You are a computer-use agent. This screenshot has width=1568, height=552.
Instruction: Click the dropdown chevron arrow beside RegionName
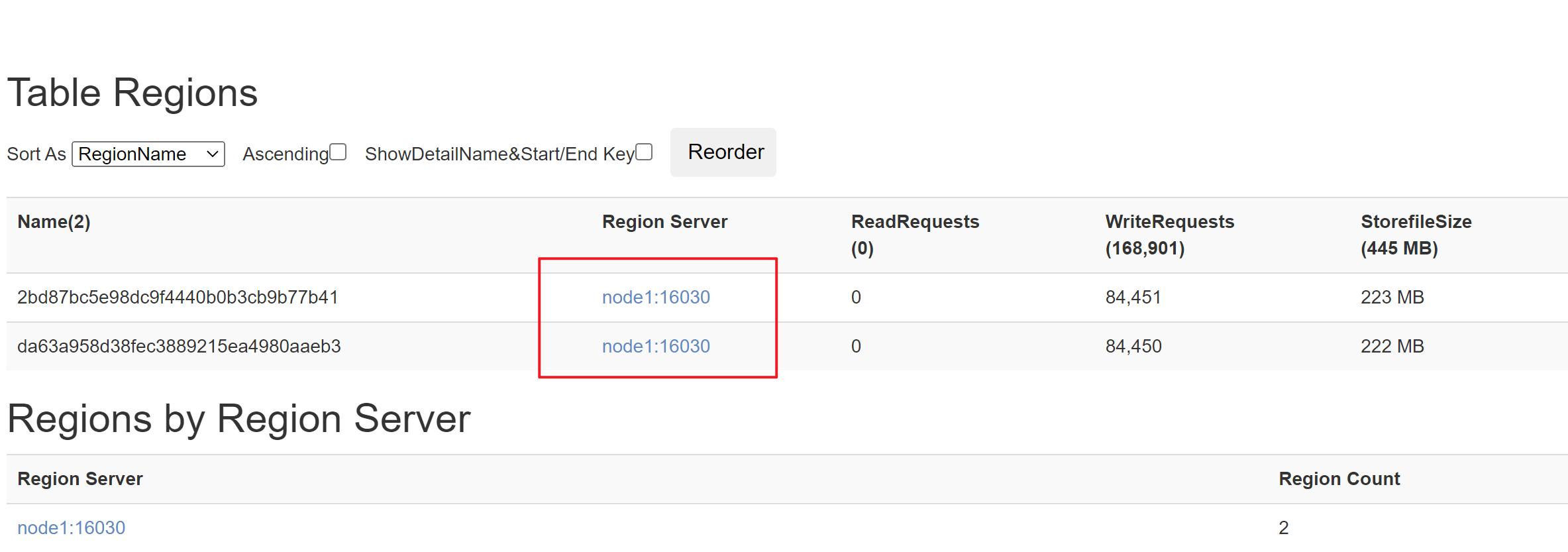(212, 154)
